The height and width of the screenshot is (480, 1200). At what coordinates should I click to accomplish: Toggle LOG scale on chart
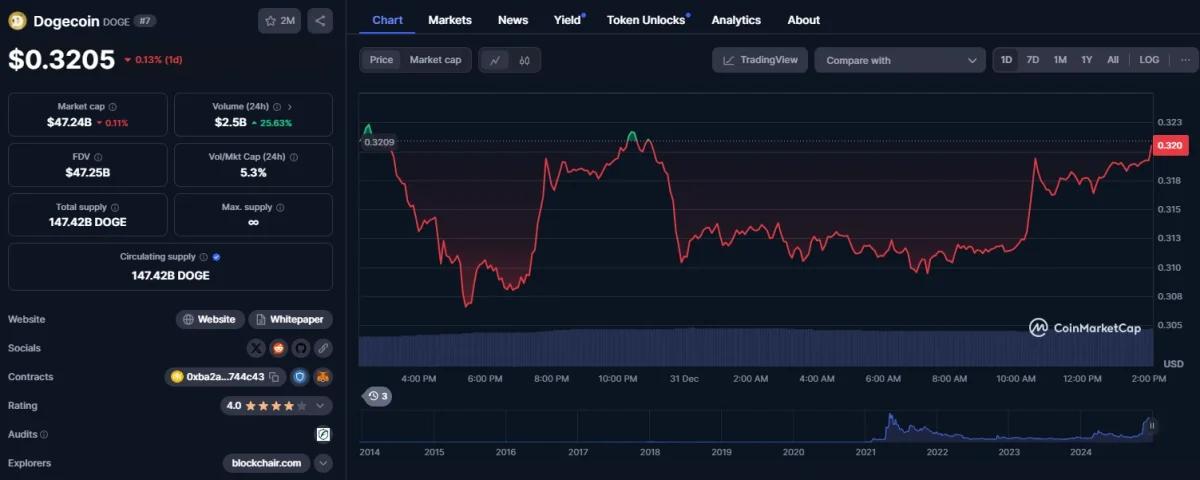coord(1149,60)
